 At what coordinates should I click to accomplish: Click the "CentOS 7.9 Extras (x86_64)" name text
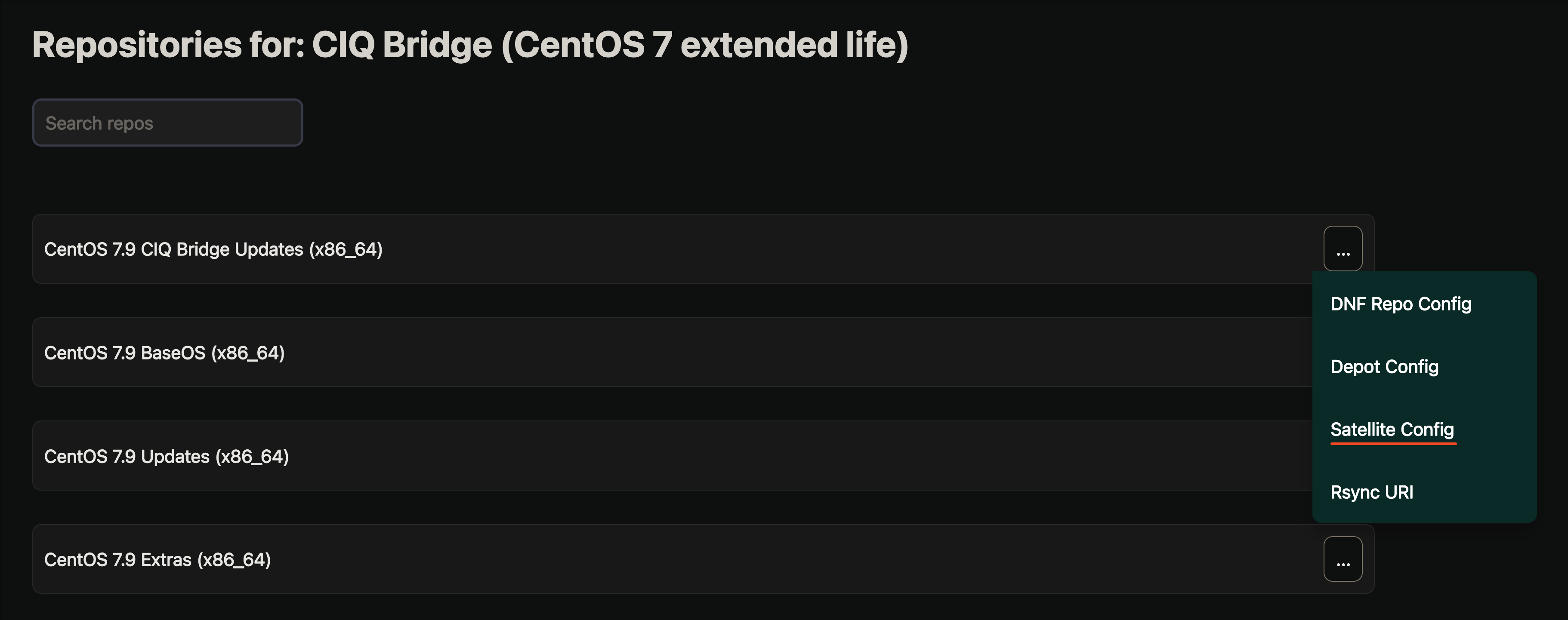[157, 560]
